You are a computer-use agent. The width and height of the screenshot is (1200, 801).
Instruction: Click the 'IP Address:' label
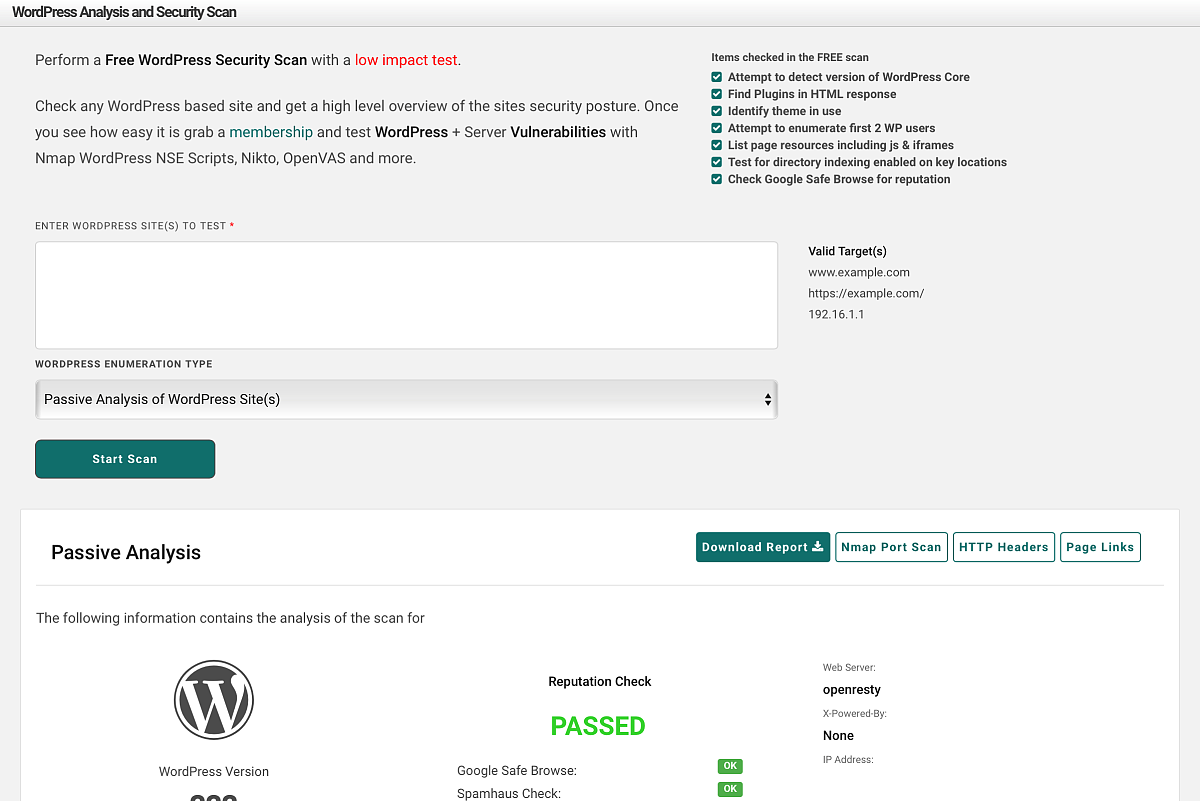tap(848, 760)
